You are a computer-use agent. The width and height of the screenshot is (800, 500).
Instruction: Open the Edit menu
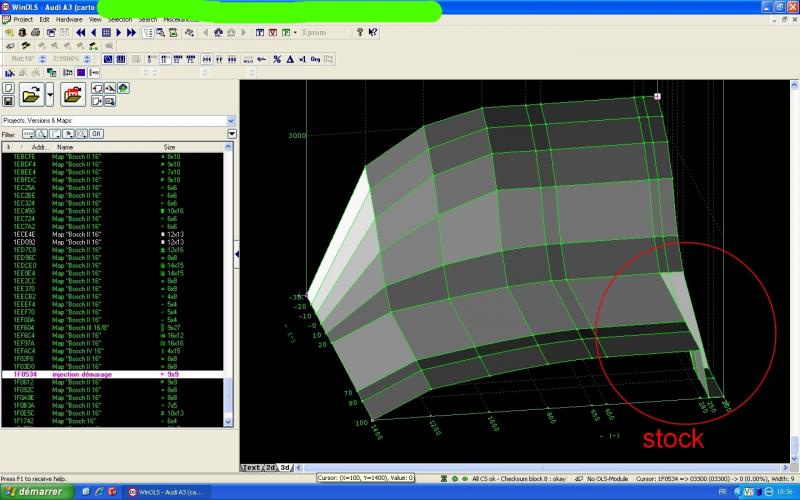tap(44, 19)
